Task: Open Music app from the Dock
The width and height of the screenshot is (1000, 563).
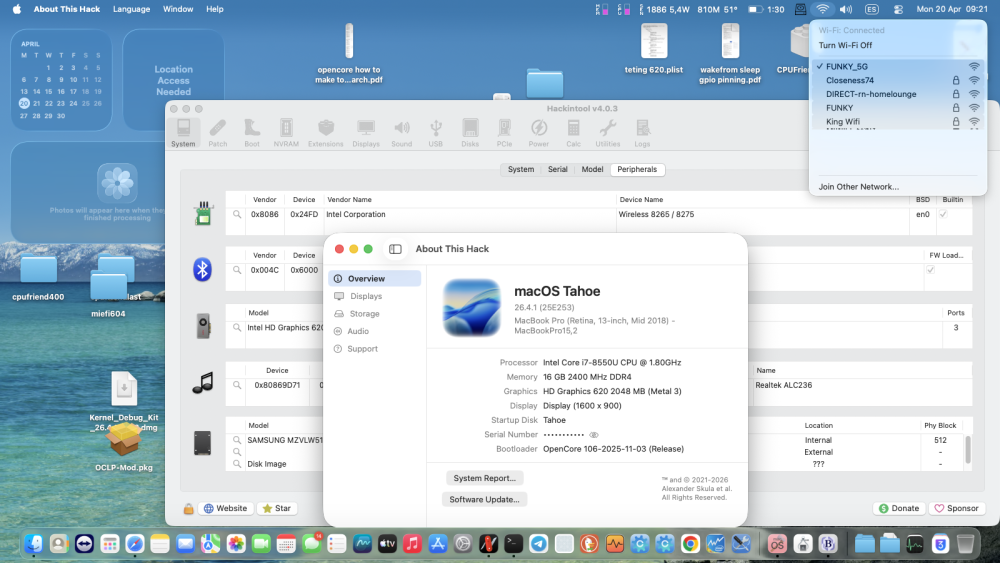Action: [412, 543]
